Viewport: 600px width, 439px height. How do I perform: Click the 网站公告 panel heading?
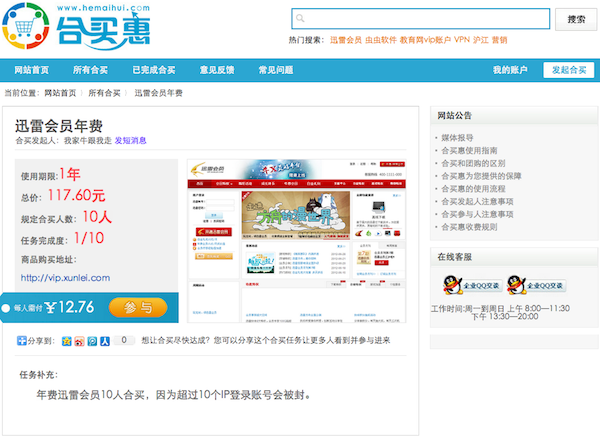454,116
